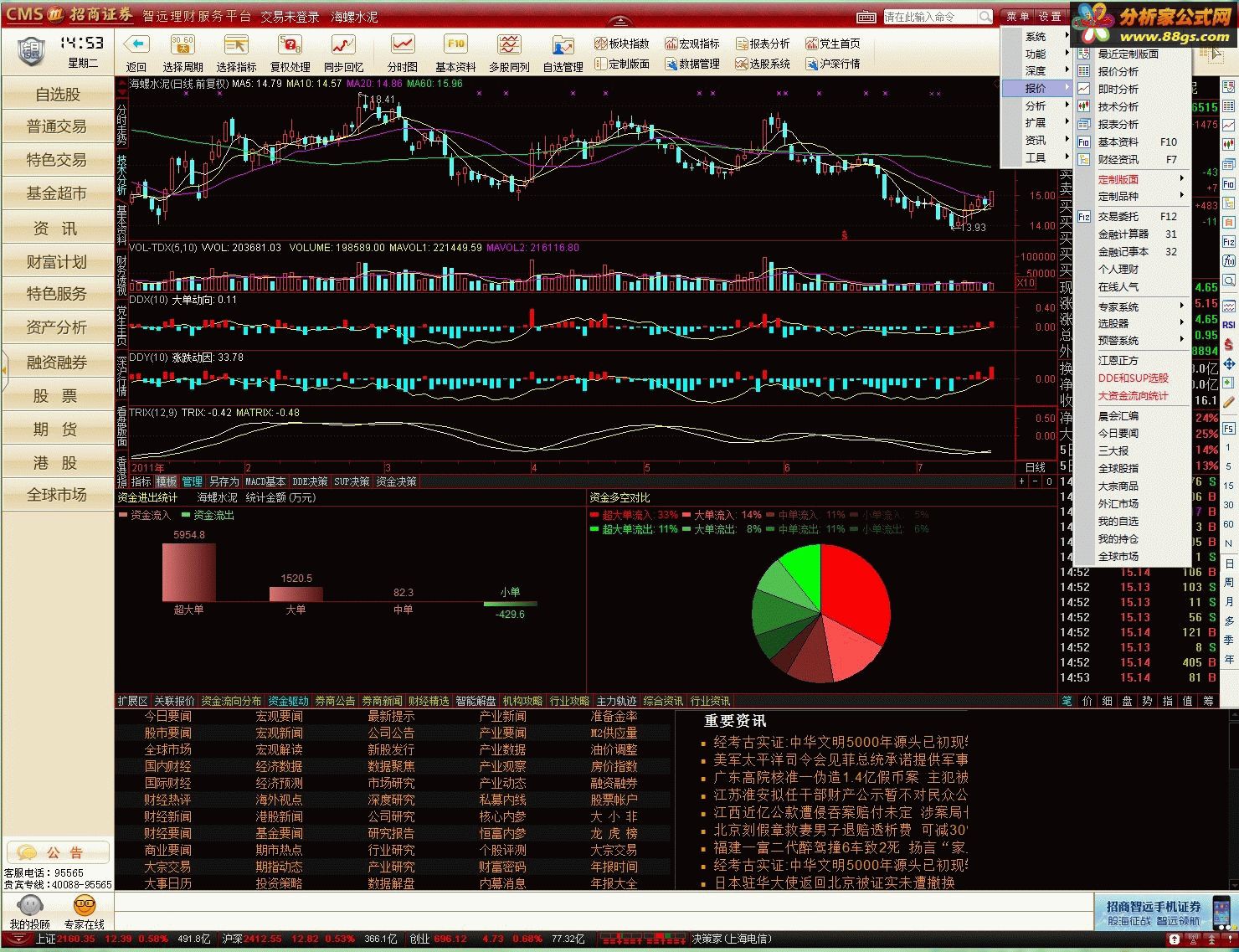Viewport: 1239px width, 952px height.
Task: Click the 复权处理 toolbar icon
Action: (x=290, y=44)
